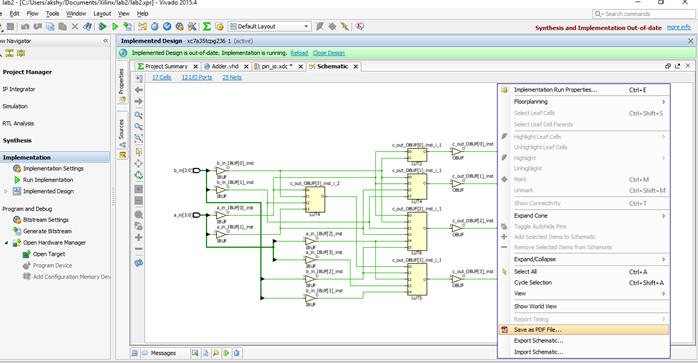Click the schematic zoom fit icon

coord(139,139)
